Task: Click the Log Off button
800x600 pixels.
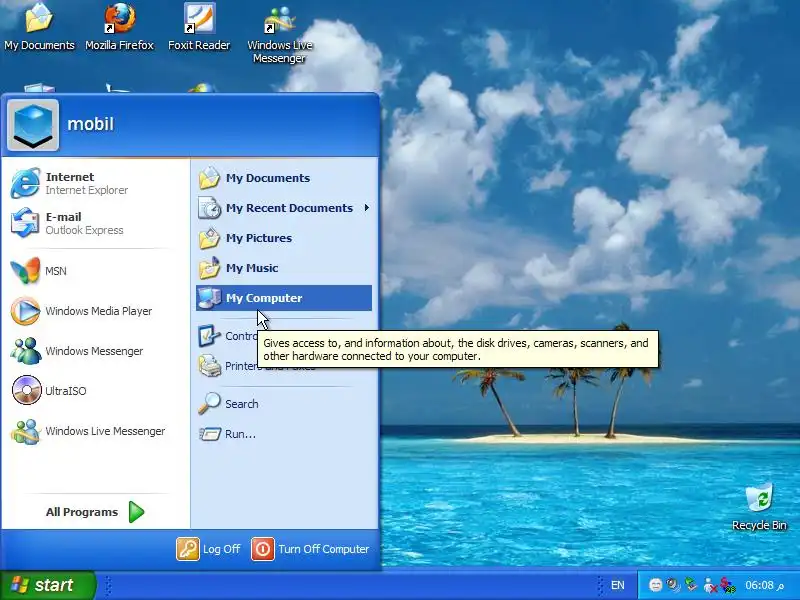Action: point(209,549)
